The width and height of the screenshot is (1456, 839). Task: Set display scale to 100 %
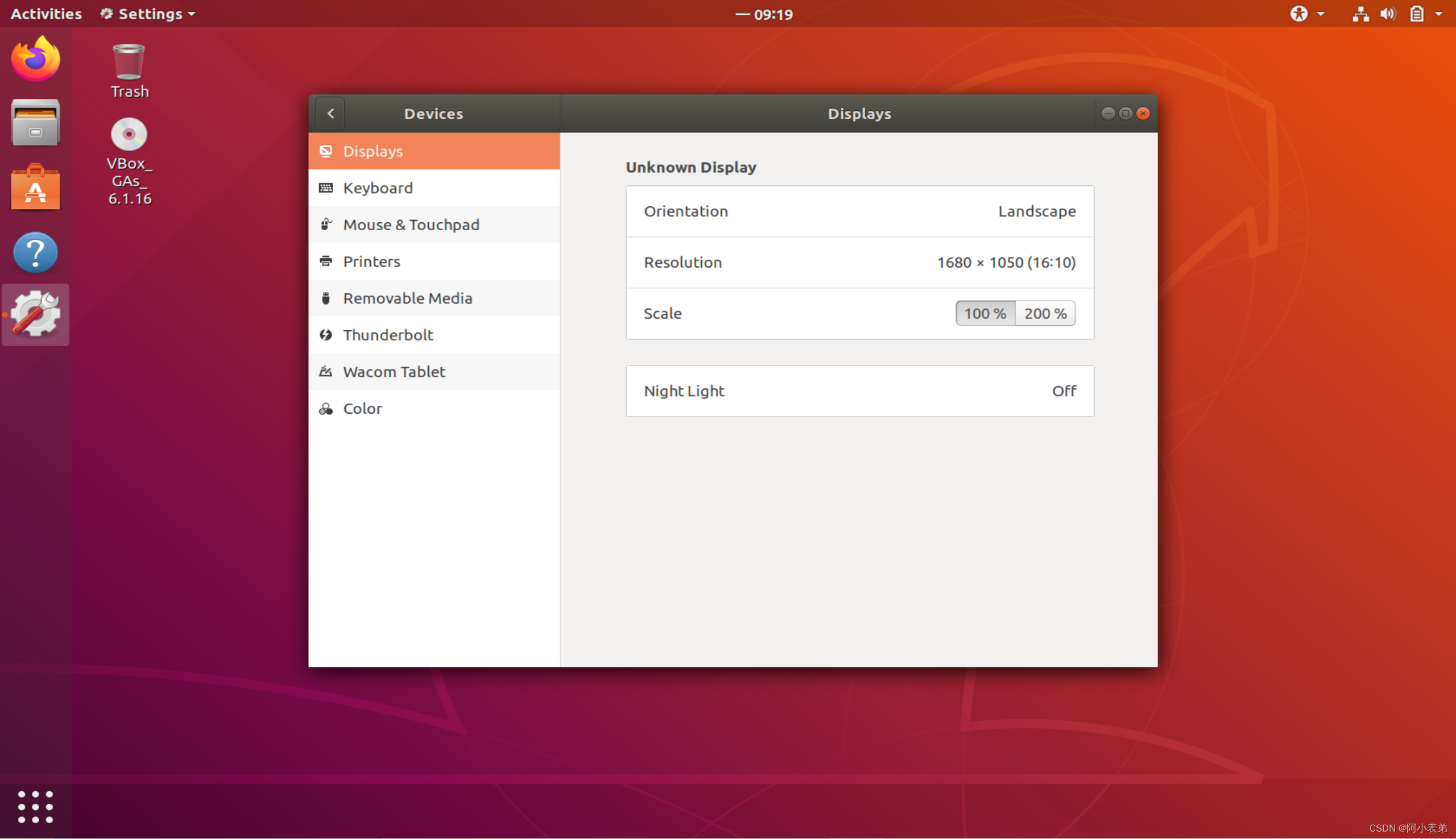click(x=985, y=313)
